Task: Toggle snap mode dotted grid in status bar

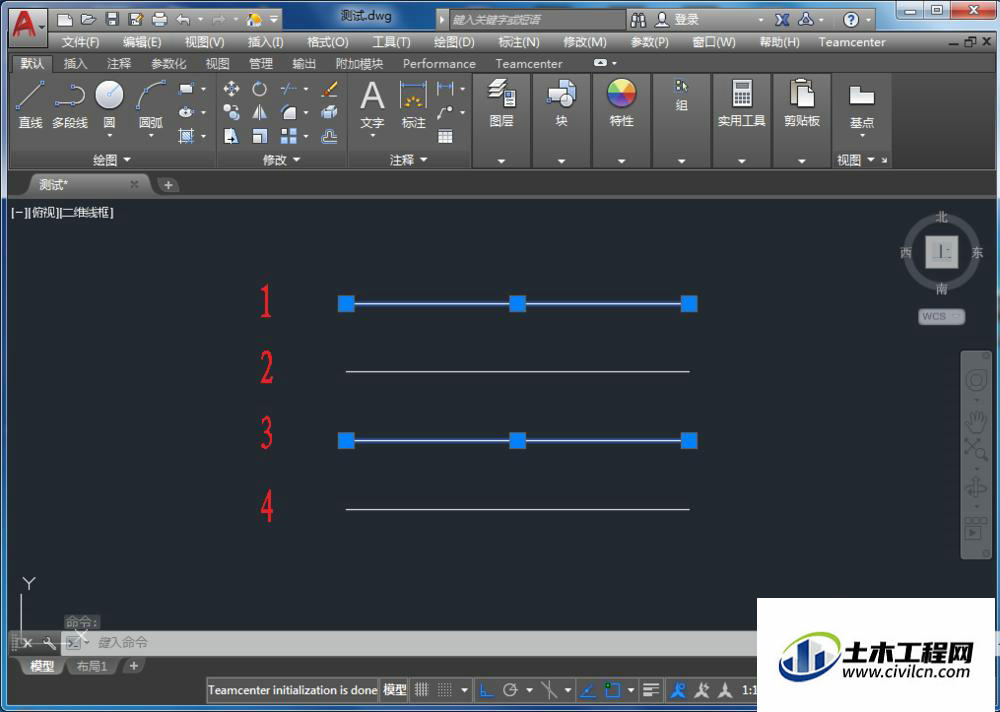Action: (445, 690)
